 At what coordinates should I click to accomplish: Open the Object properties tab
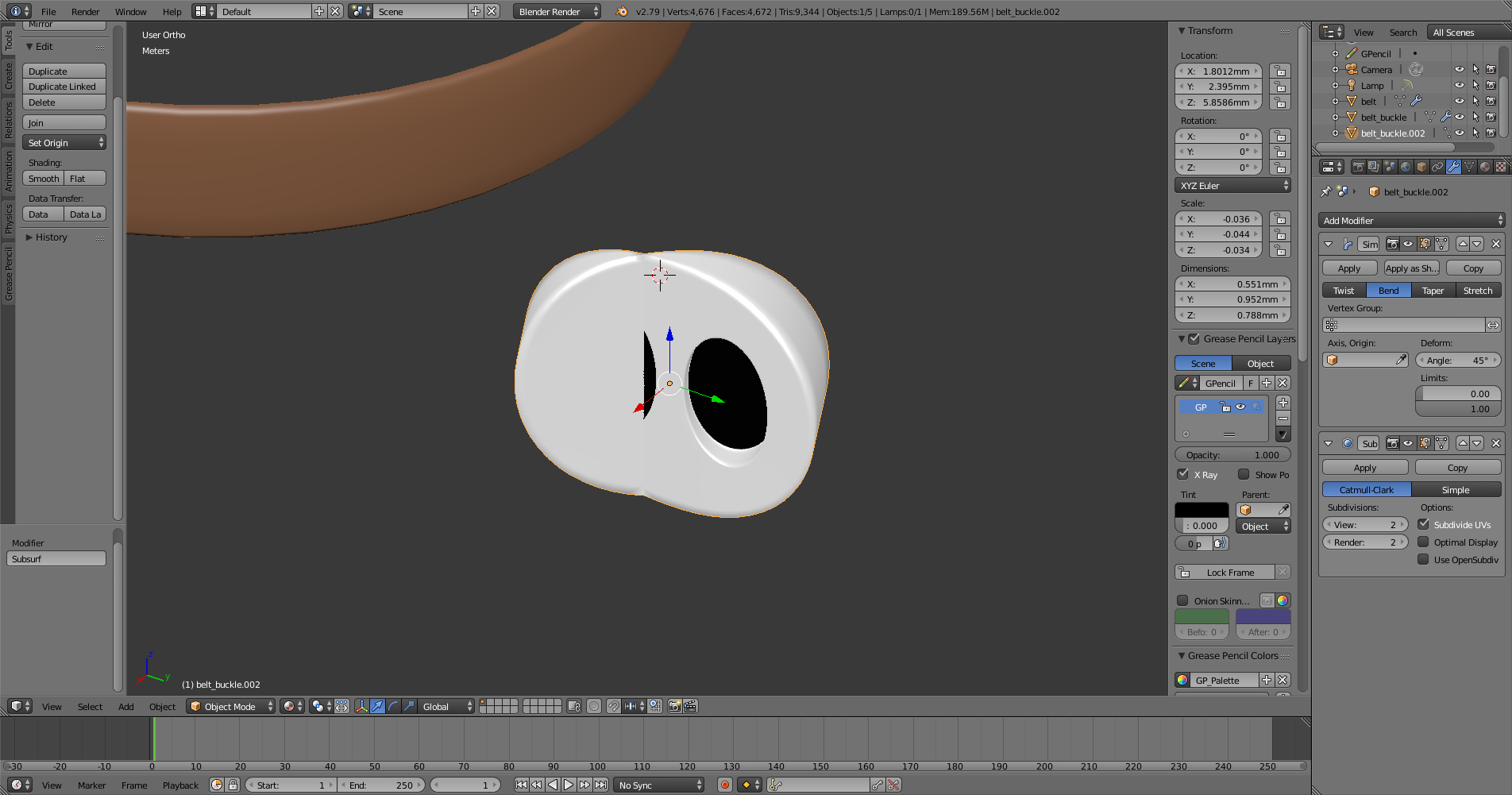point(1421,167)
